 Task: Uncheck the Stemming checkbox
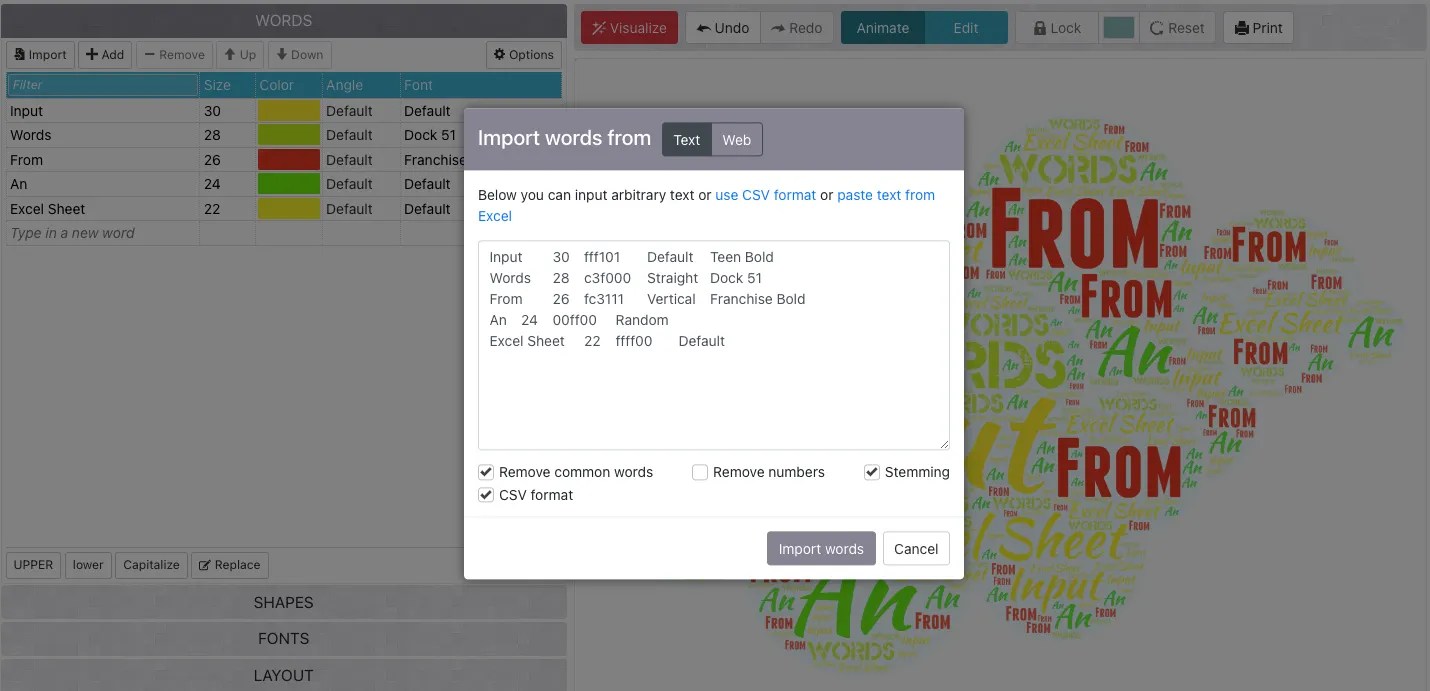click(x=872, y=472)
